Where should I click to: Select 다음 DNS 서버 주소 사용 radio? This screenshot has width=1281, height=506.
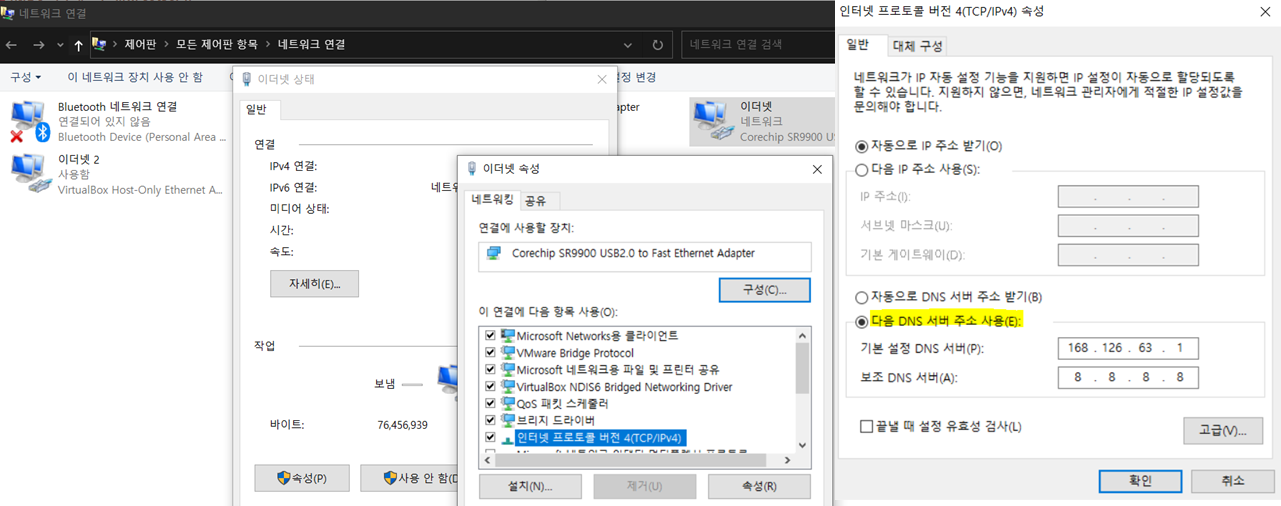click(x=862, y=322)
